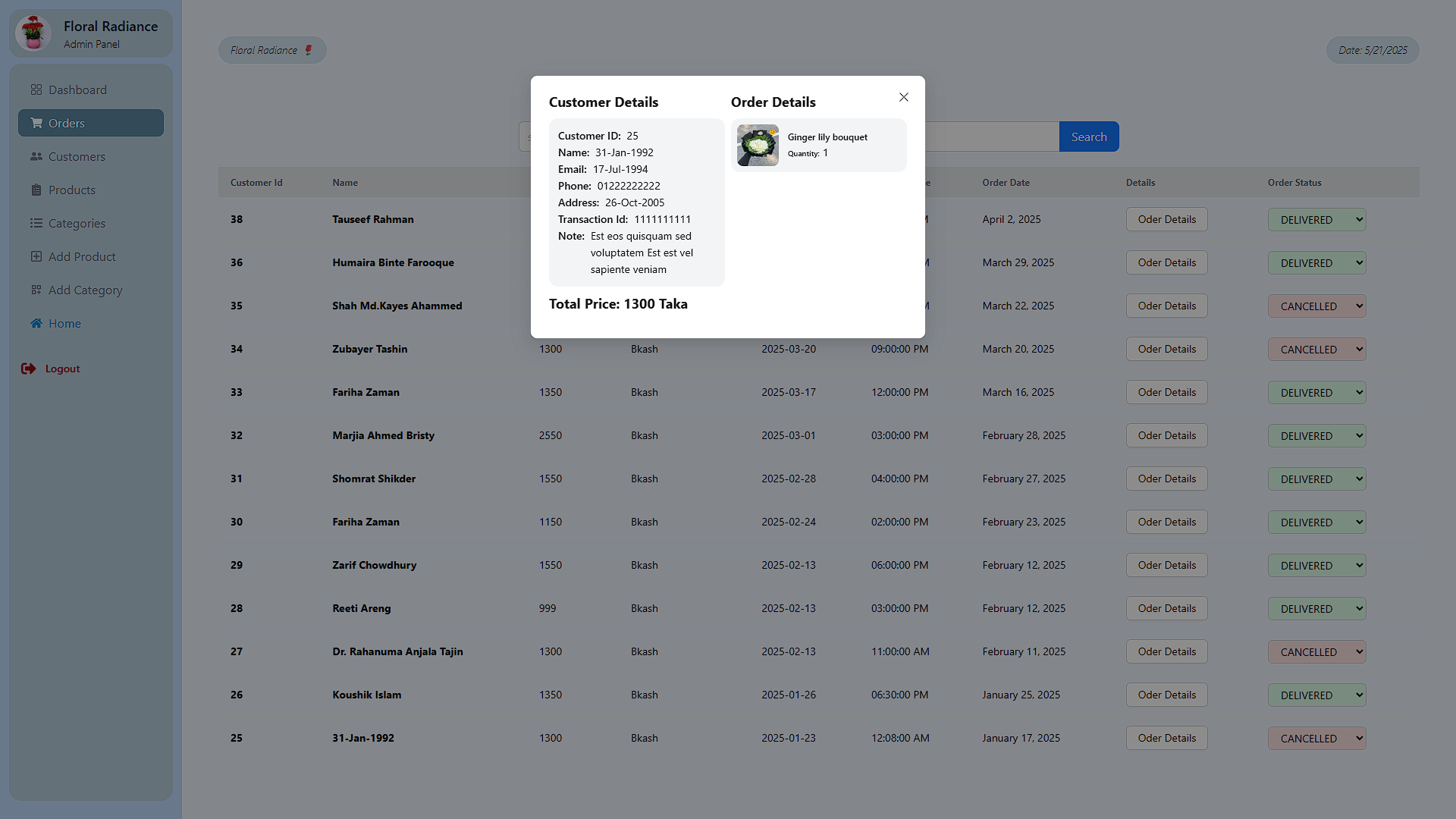Click the red Logout arrow icon
This screenshot has height=819, width=1456.
pos(29,369)
